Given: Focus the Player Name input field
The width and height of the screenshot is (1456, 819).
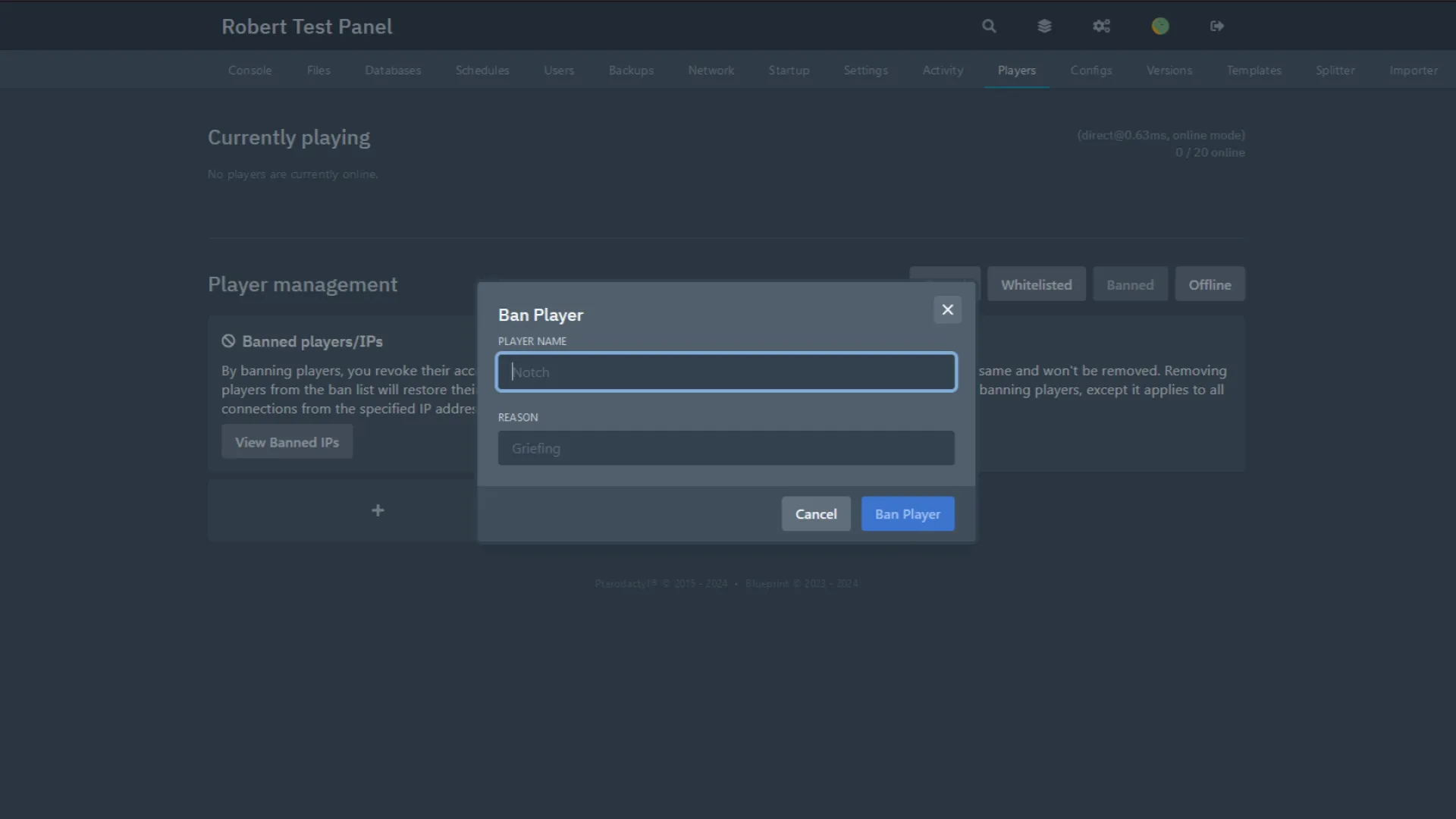Looking at the screenshot, I should [726, 372].
